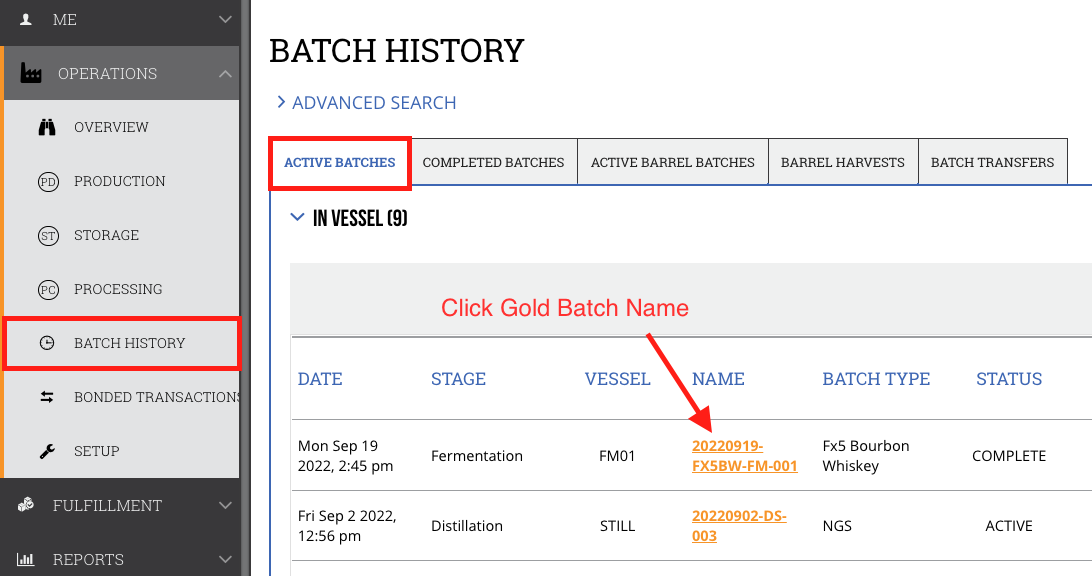Viewport: 1092px width, 576px height.
Task: Collapse the Operations section chevron
Action: tap(225, 73)
